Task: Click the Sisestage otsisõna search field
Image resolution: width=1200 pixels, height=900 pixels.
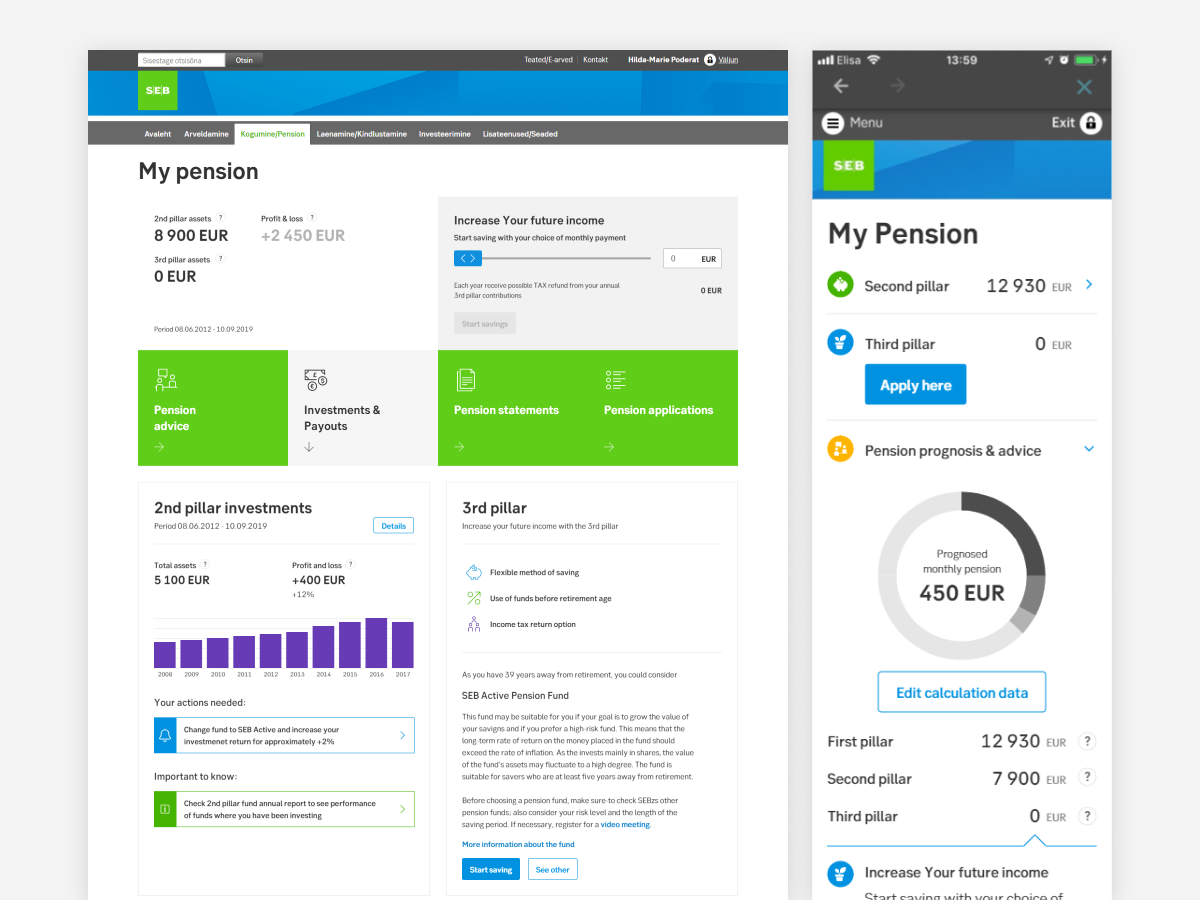Action: 181,60
